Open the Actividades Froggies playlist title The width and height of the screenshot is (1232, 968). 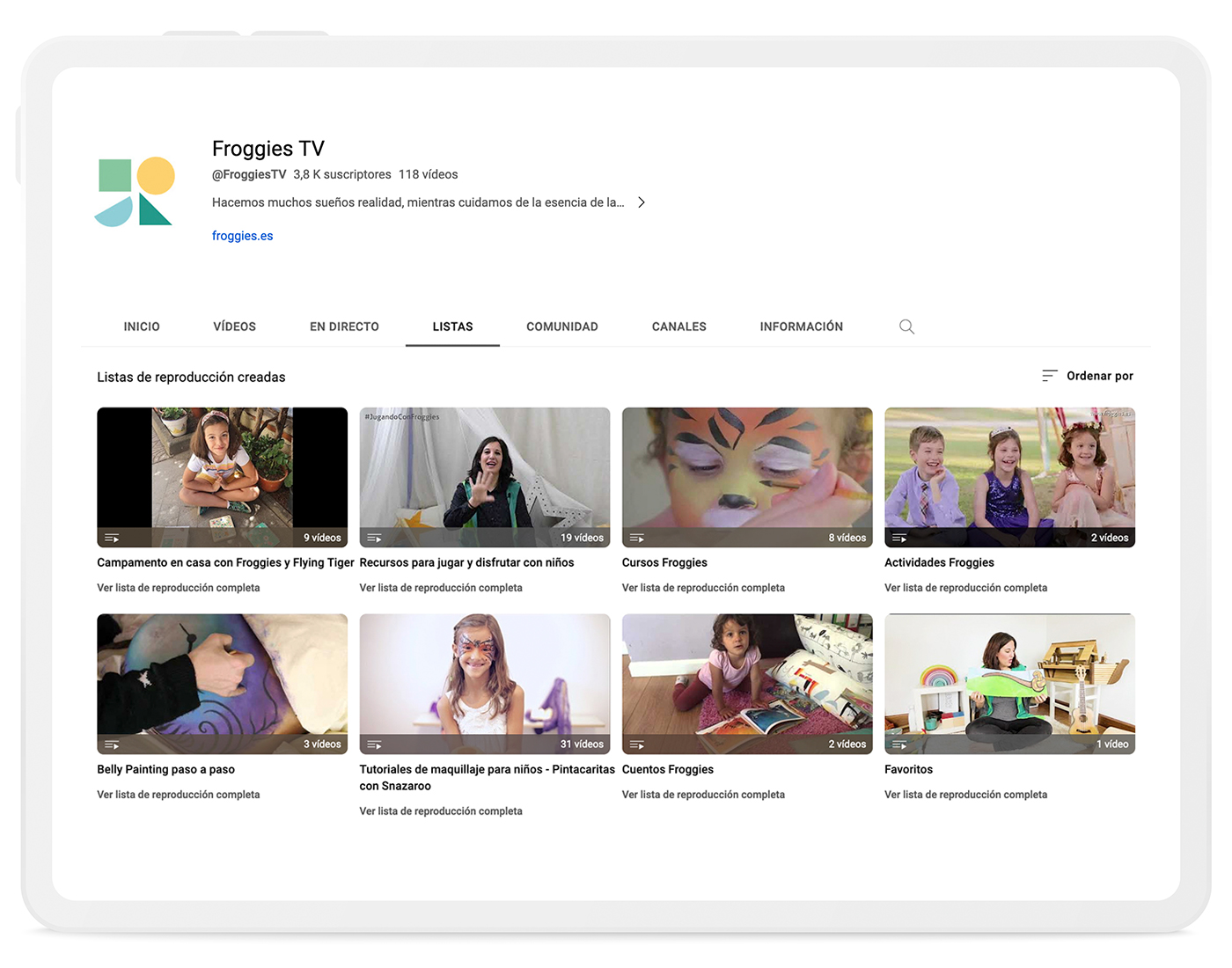(939, 562)
